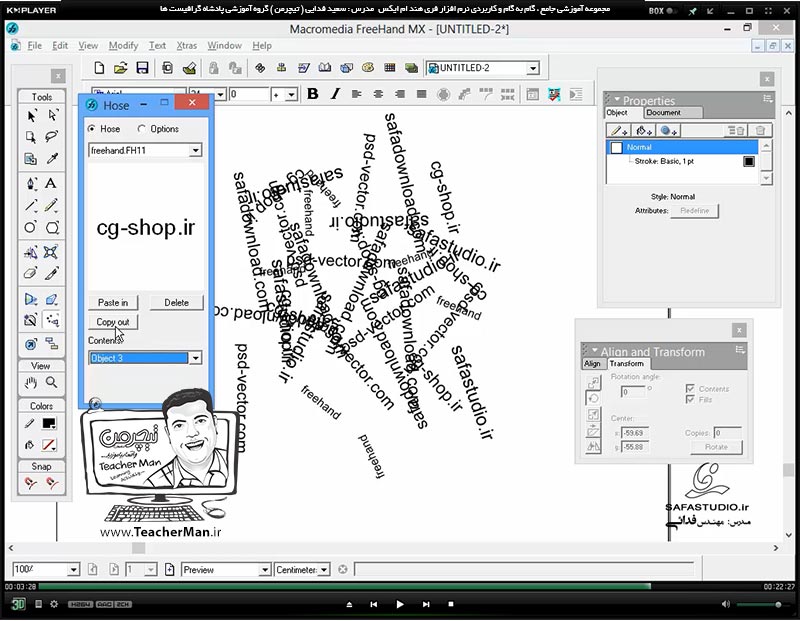Skip to next track in KMPlayer
This screenshot has width=800, height=621.
coord(426,604)
